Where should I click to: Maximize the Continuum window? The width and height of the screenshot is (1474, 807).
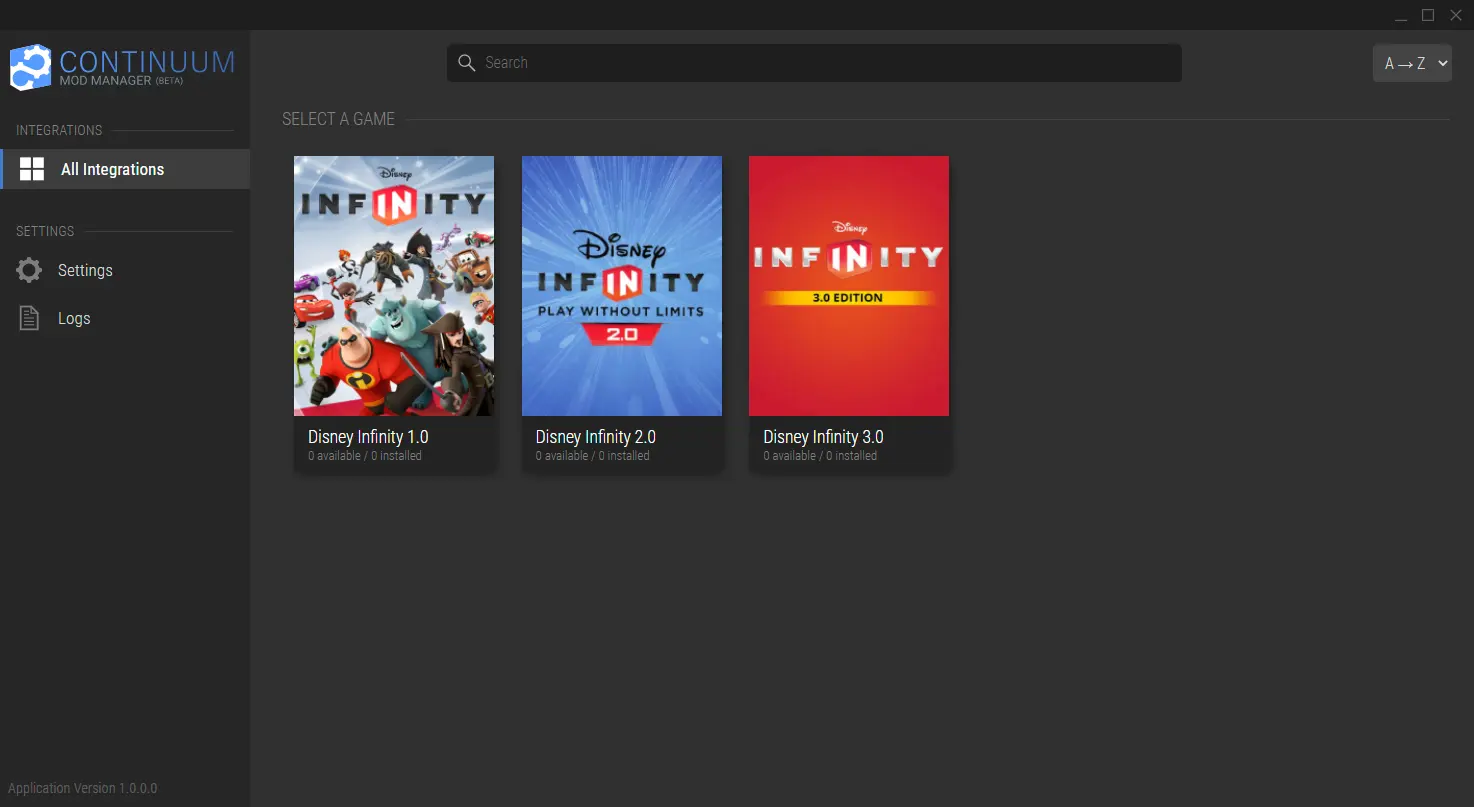pyautogui.click(x=1428, y=15)
